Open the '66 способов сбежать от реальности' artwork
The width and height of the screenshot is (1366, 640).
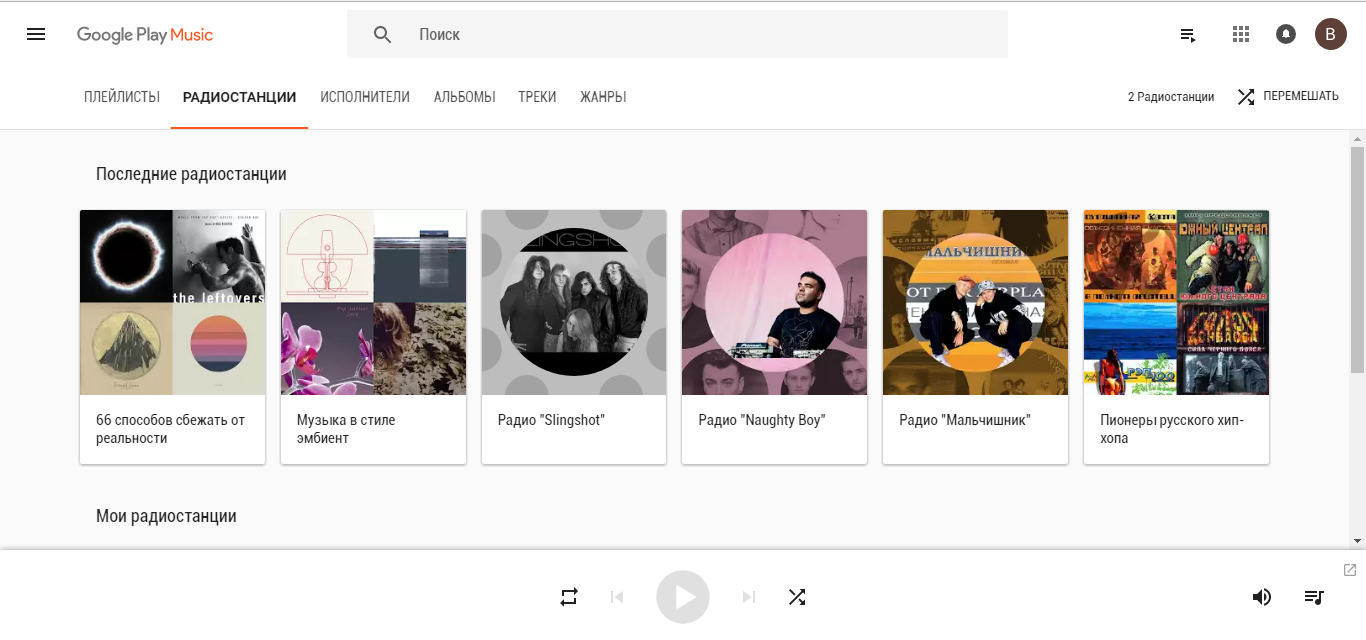pos(173,303)
